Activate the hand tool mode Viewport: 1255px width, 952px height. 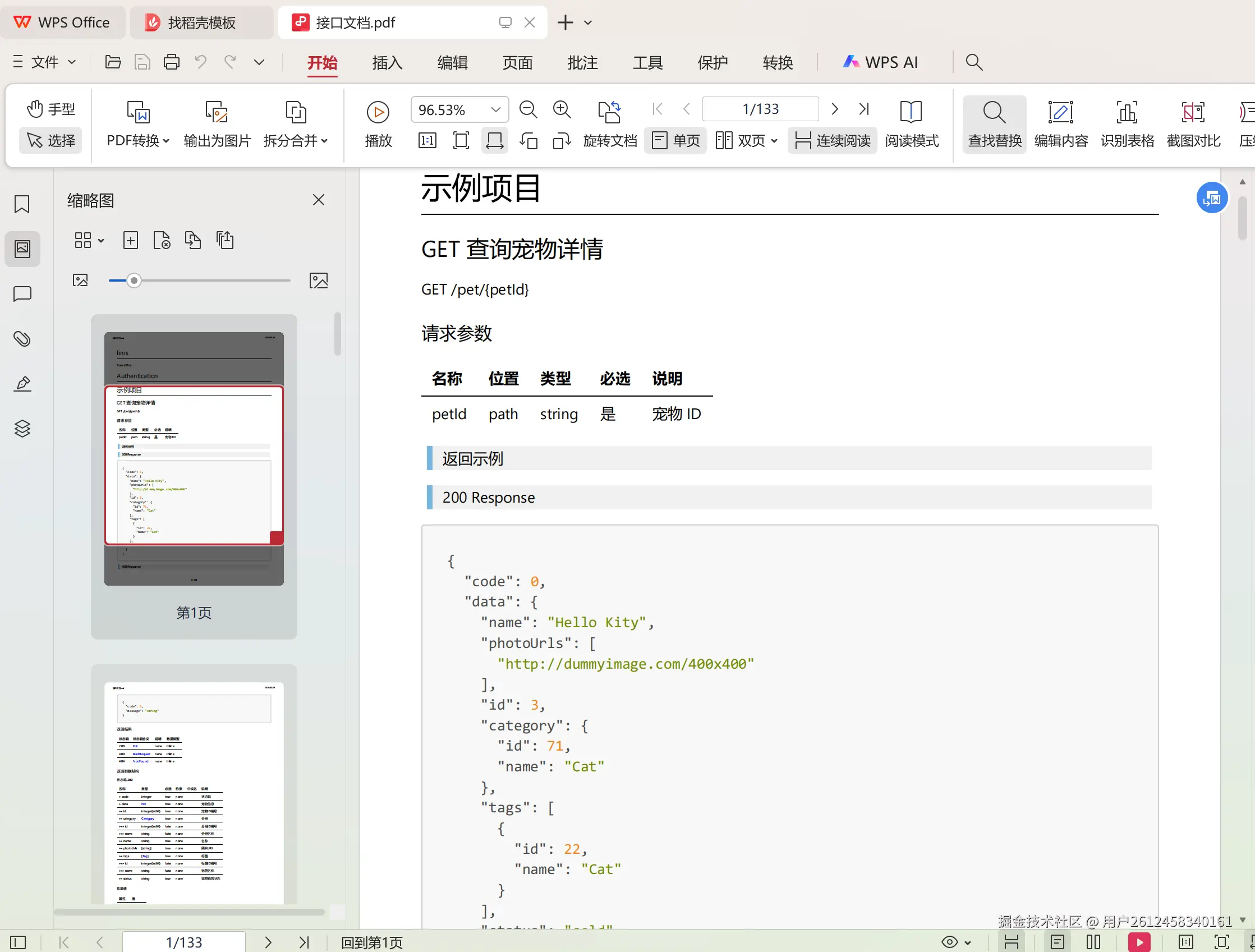[x=50, y=109]
